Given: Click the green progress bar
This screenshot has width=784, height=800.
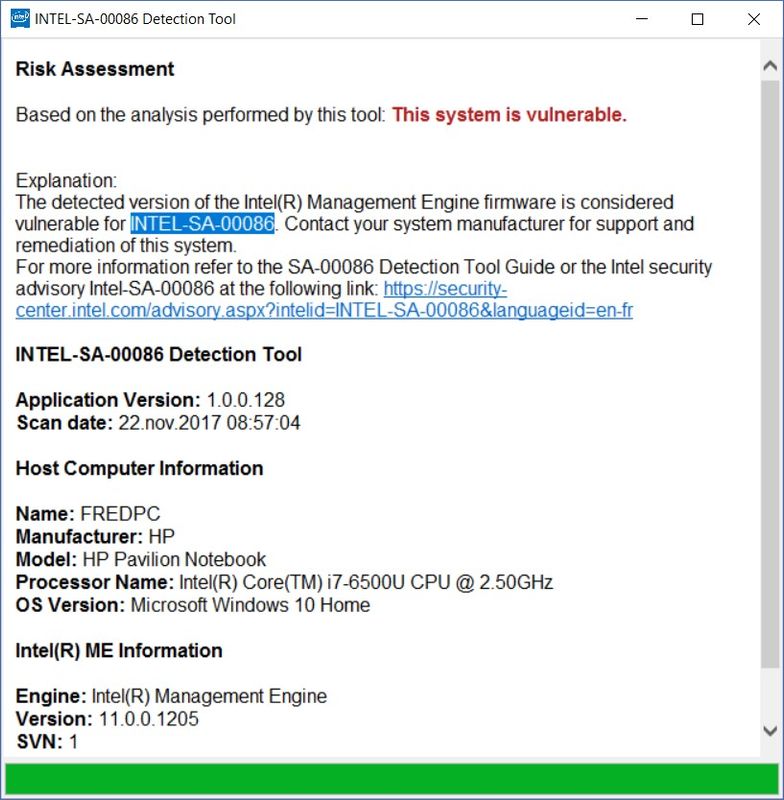Looking at the screenshot, I should pyautogui.click(x=391, y=779).
